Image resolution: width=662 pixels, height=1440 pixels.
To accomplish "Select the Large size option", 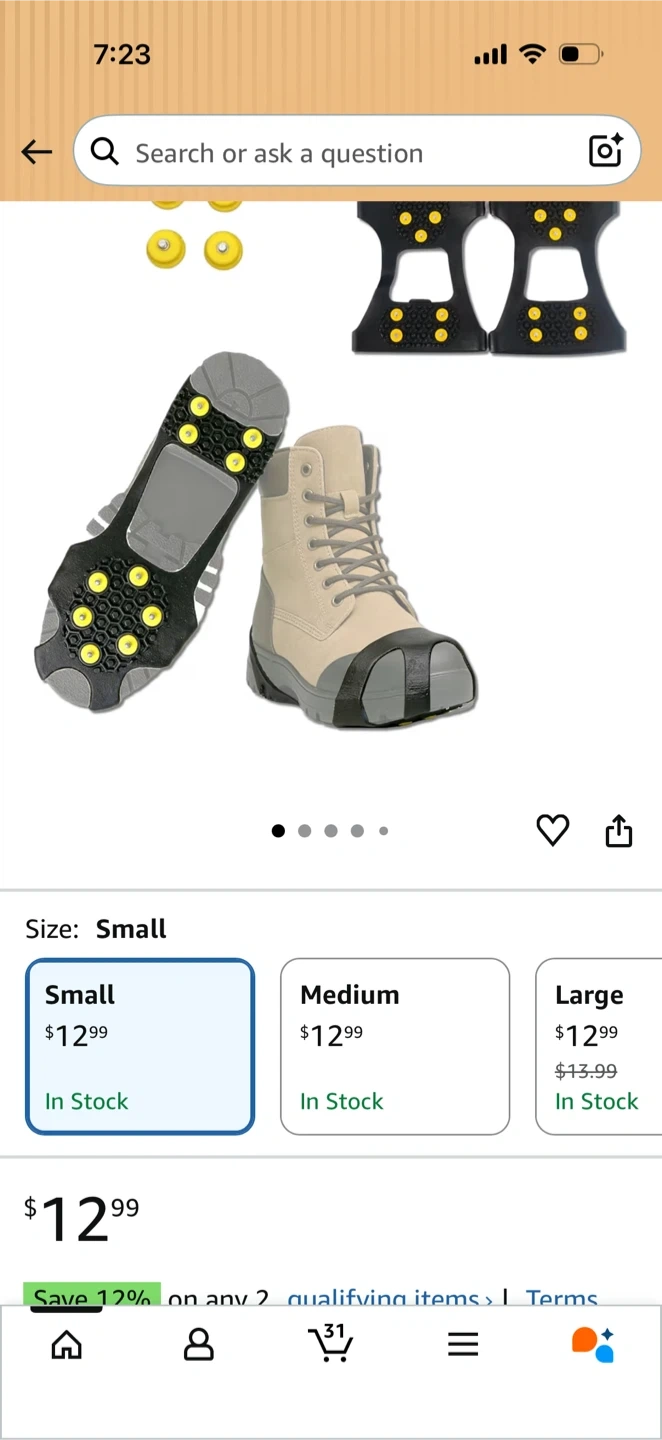I will 599,1047.
